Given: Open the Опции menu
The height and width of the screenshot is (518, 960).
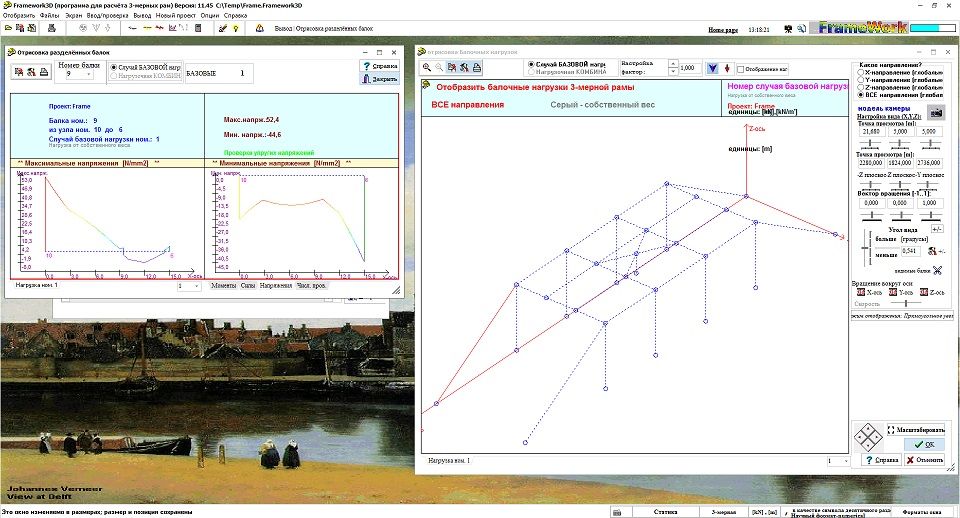Looking at the screenshot, I should pyautogui.click(x=209, y=15).
